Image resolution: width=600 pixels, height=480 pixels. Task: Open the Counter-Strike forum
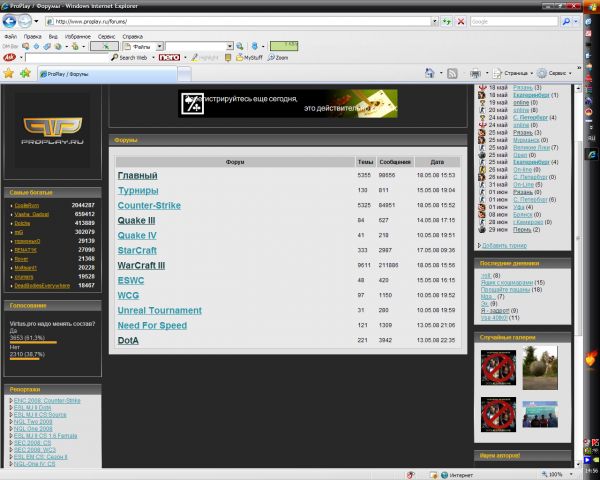coord(149,206)
